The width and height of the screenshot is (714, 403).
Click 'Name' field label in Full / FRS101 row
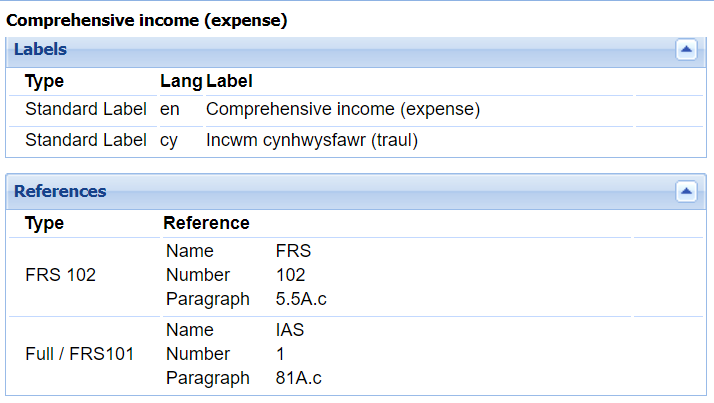[x=190, y=330]
